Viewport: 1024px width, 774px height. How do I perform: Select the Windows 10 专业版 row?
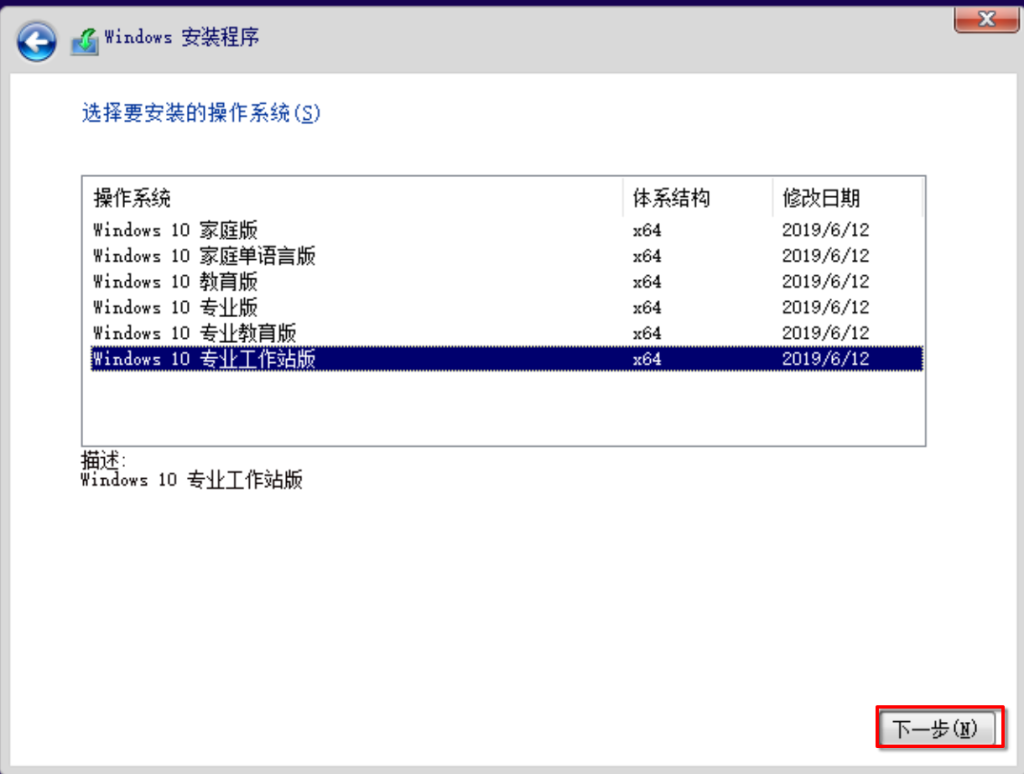(x=175, y=307)
